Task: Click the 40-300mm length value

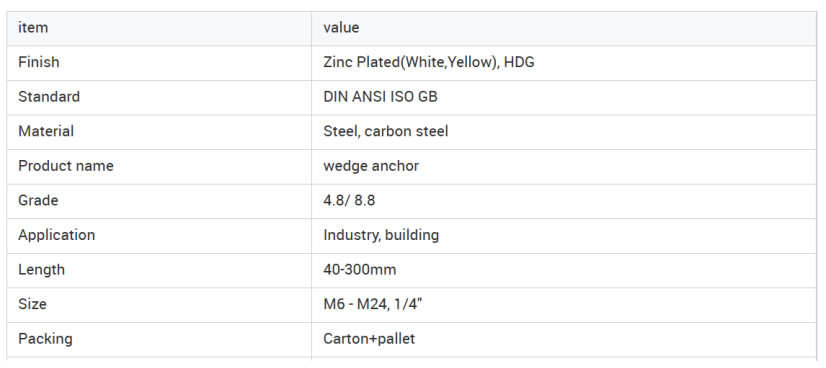Action: click(359, 270)
